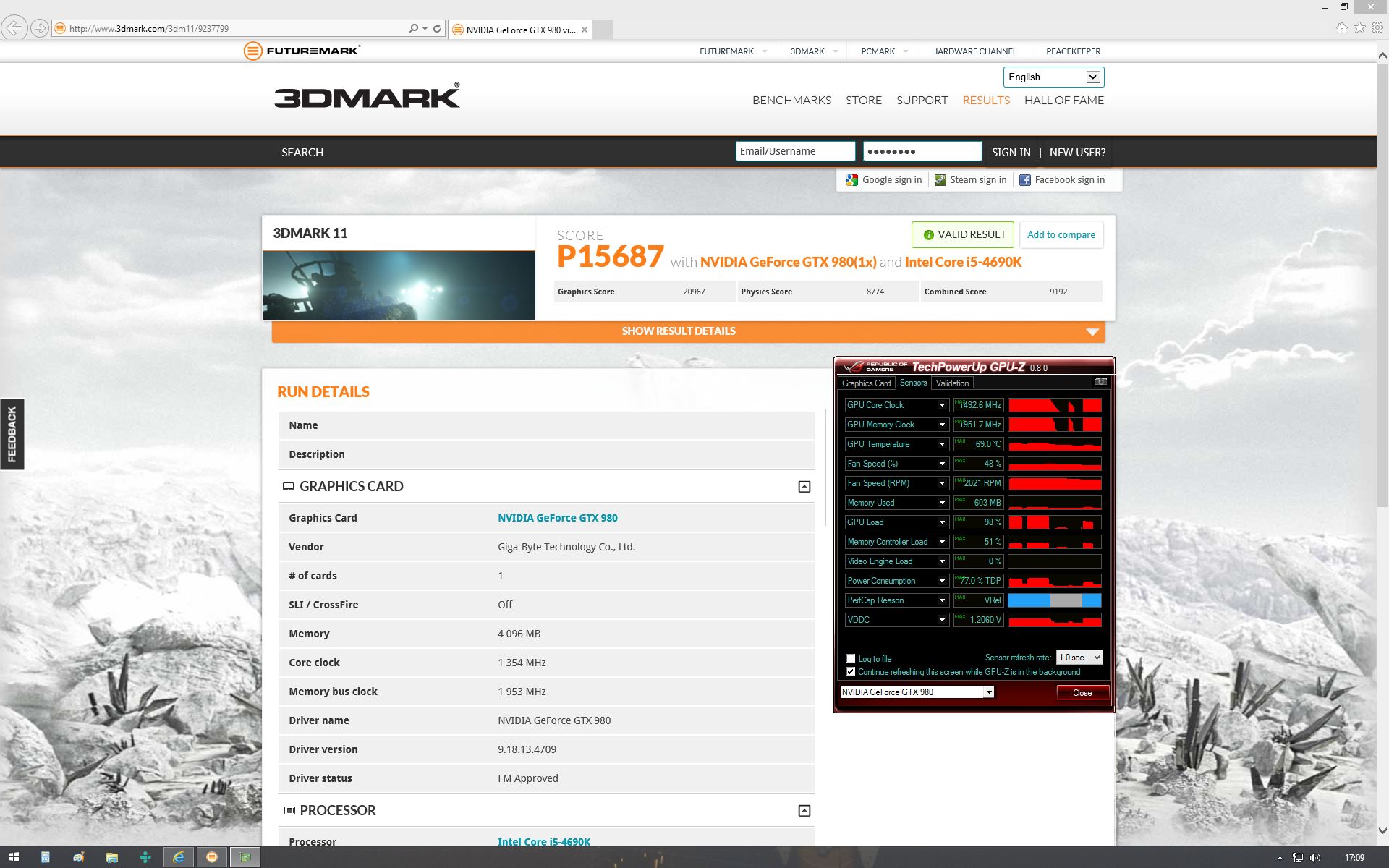The height and width of the screenshot is (868, 1389).
Task: Open the Fan Speed (RPM) sensor dropdown
Action: pyautogui.click(x=942, y=483)
